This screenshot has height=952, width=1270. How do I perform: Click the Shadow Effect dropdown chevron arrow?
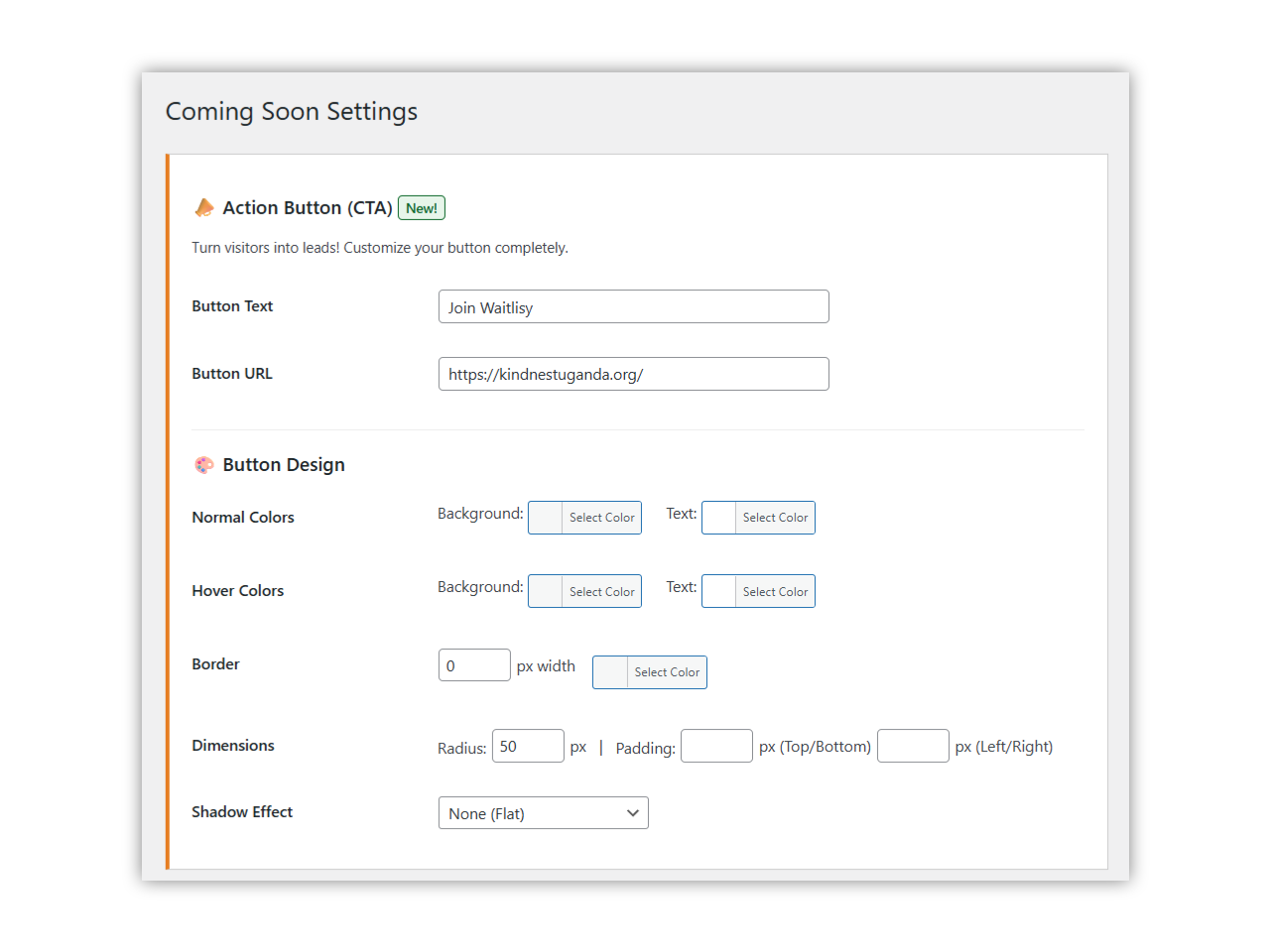click(x=632, y=813)
